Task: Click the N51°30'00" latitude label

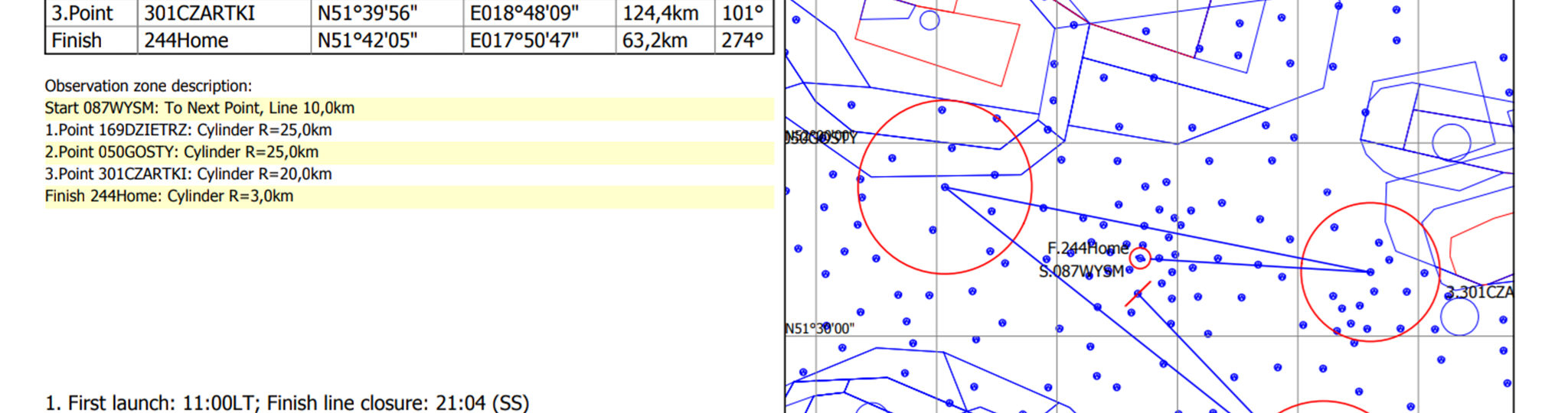Action: (x=820, y=329)
